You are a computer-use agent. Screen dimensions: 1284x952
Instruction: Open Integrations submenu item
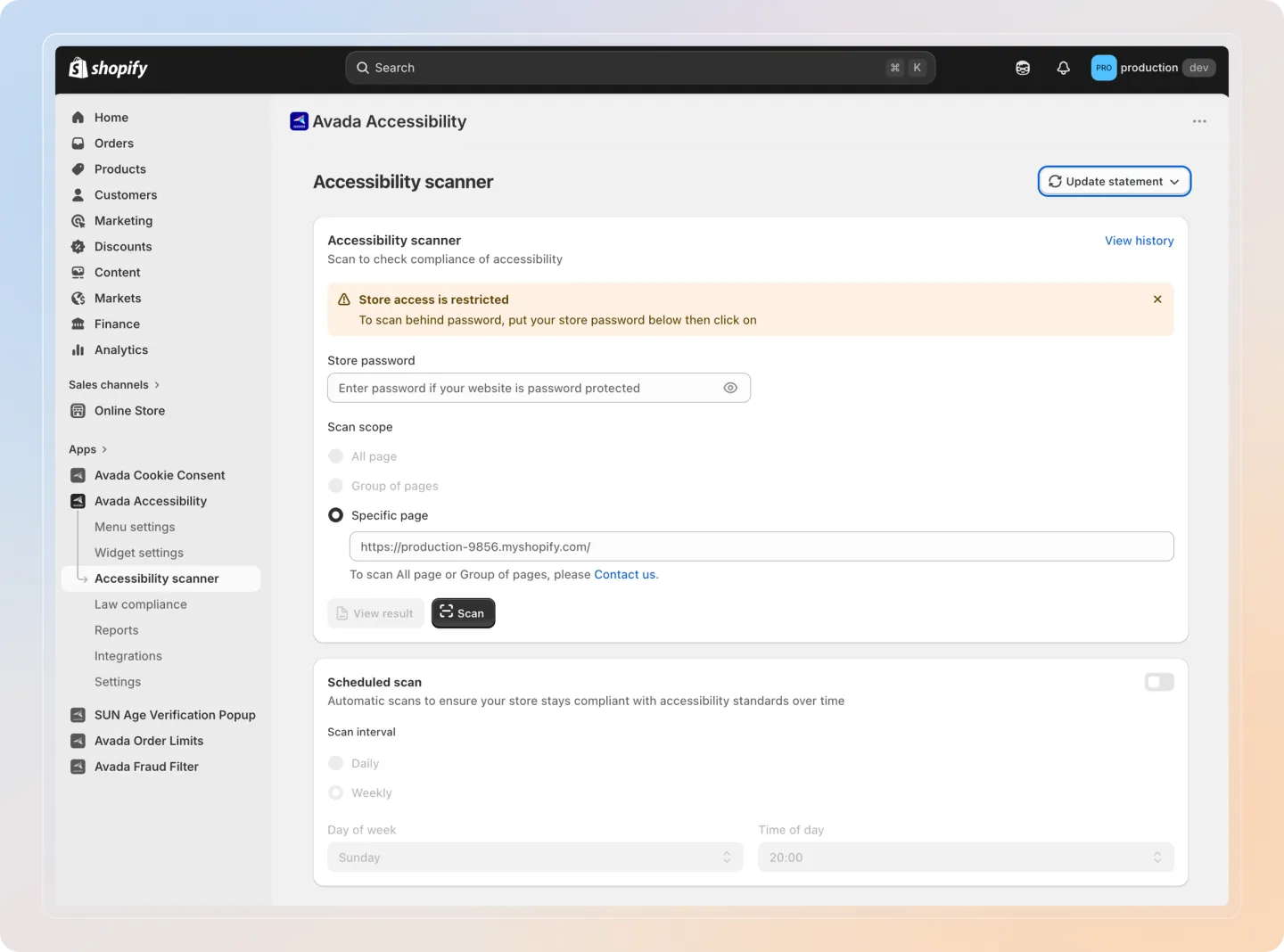click(128, 656)
